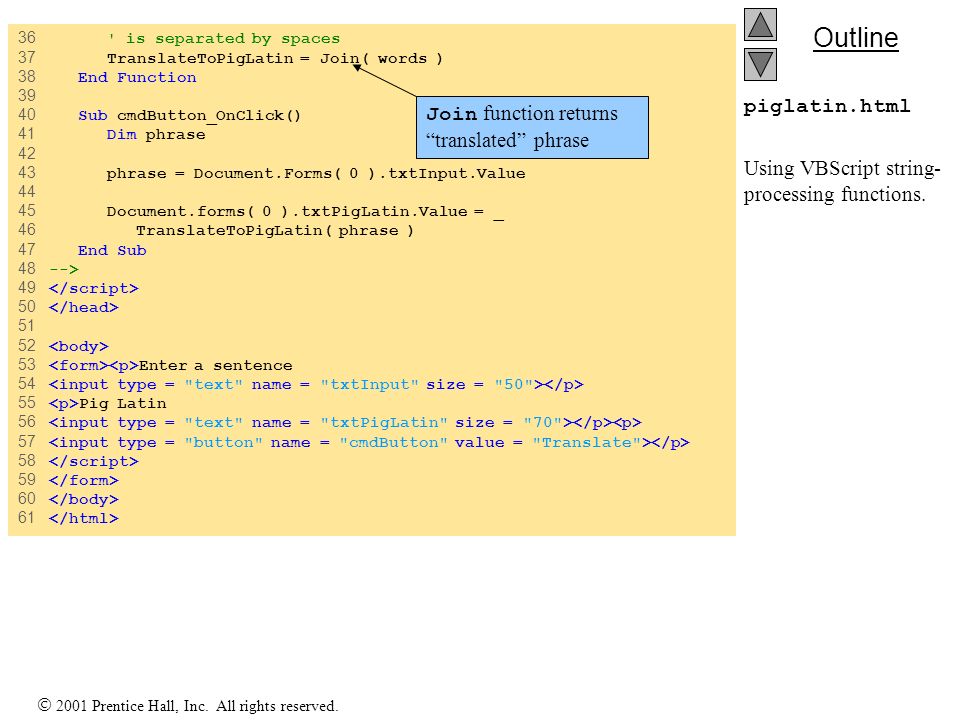Click the txtPigLatin input tag line
The height and width of the screenshot is (720, 960).
click(x=345, y=423)
